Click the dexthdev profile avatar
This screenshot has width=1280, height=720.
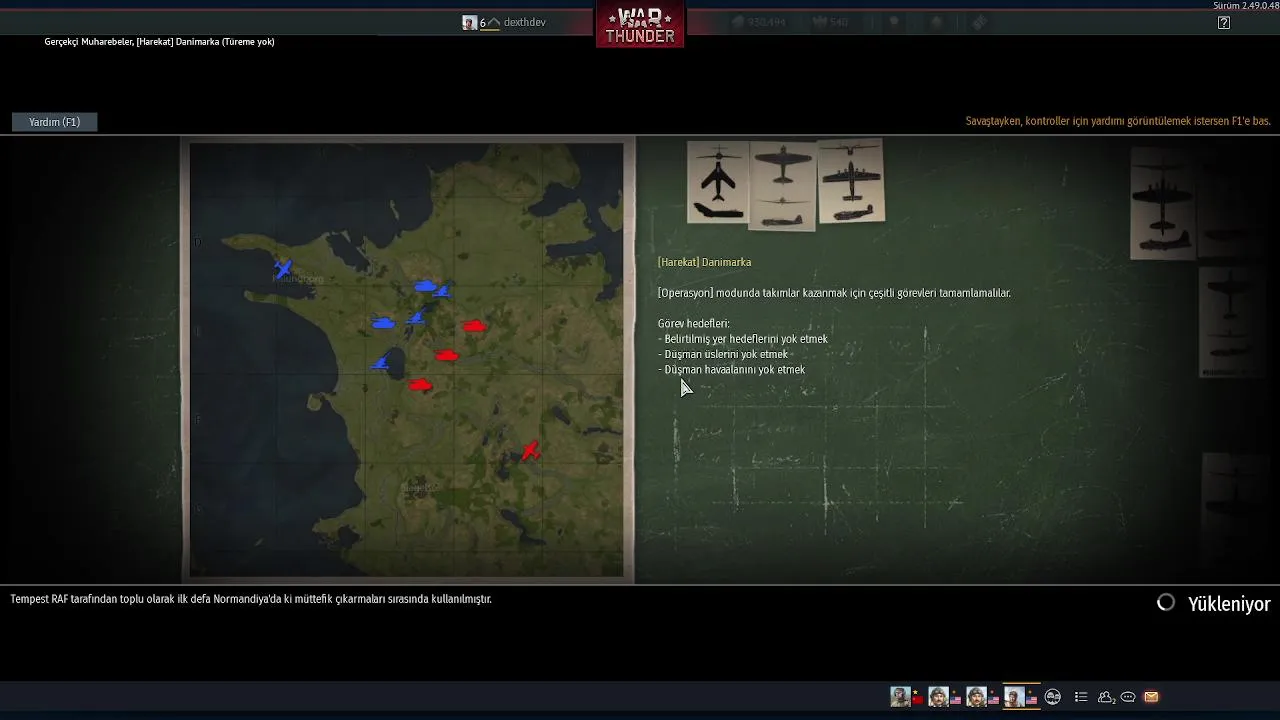[x=470, y=22]
